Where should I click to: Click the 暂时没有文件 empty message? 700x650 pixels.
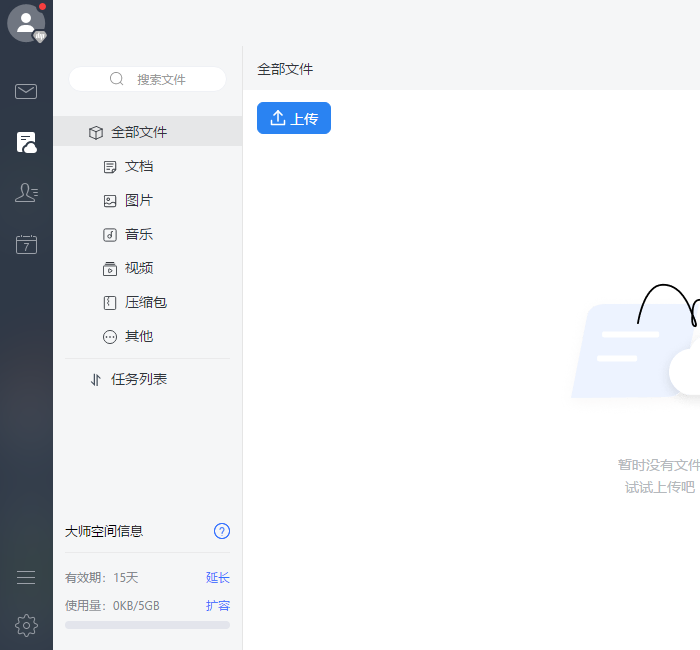pyautogui.click(x=659, y=465)
